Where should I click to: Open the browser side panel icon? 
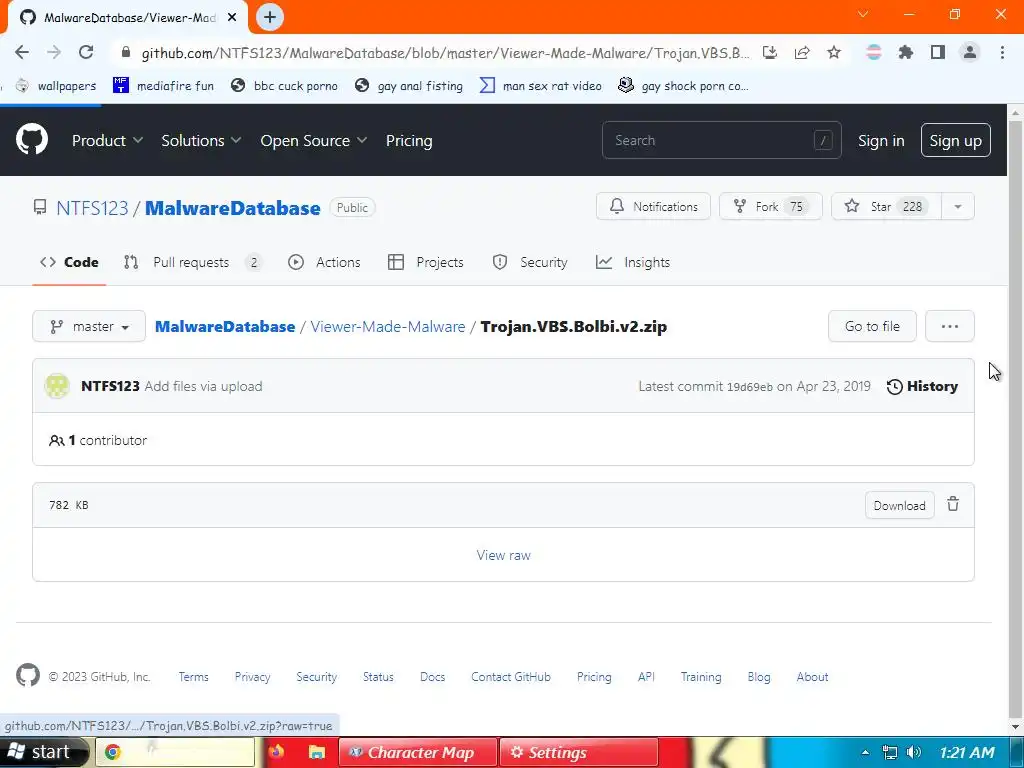click(x=938, y=52)
